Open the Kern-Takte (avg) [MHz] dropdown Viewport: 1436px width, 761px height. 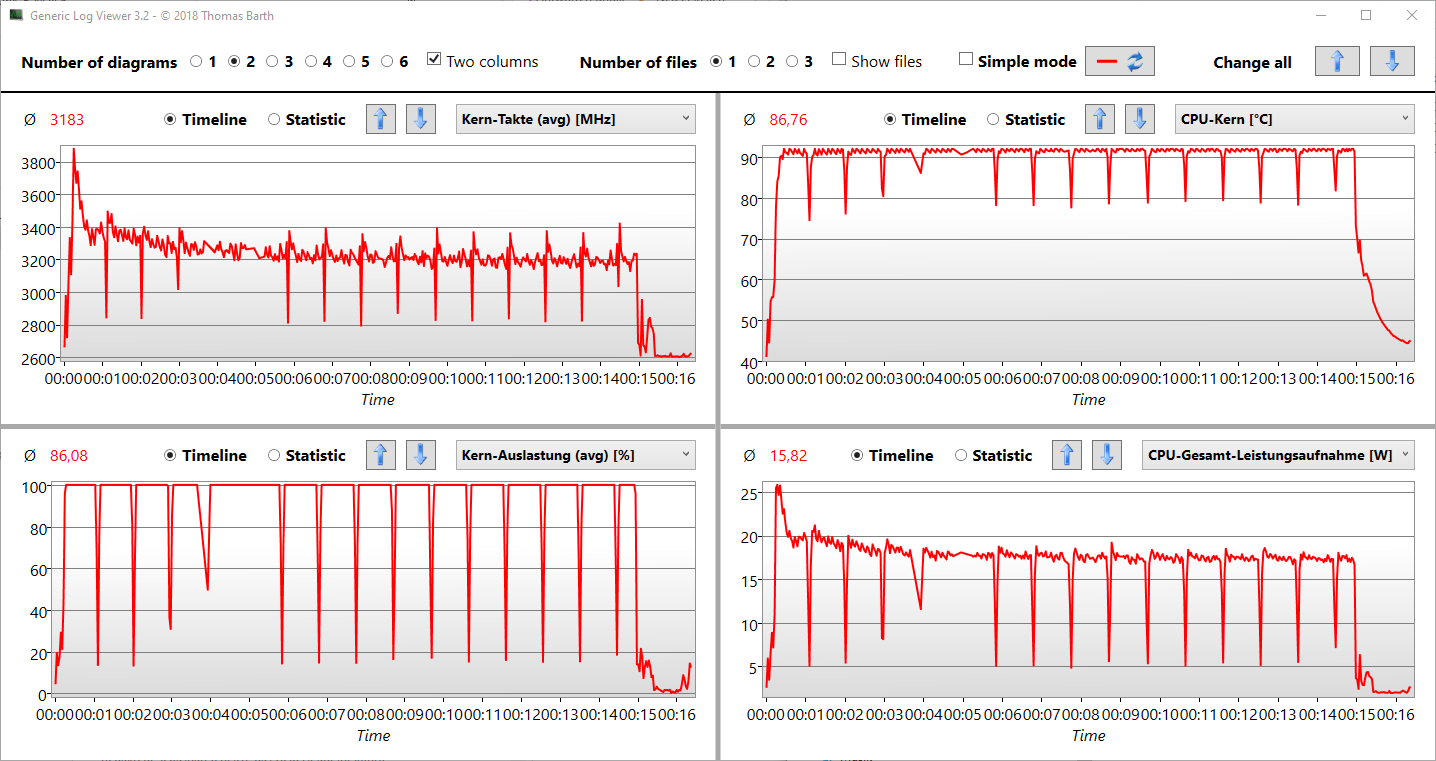575,119
